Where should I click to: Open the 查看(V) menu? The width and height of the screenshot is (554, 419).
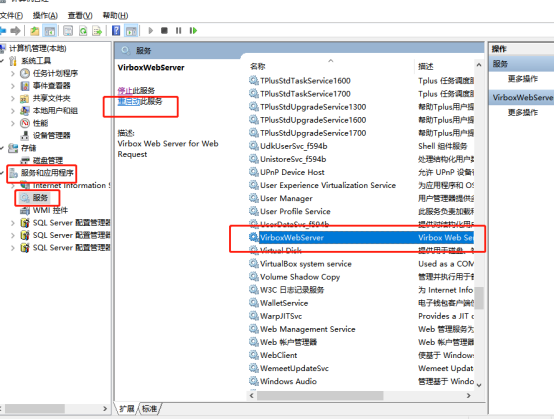80,16
